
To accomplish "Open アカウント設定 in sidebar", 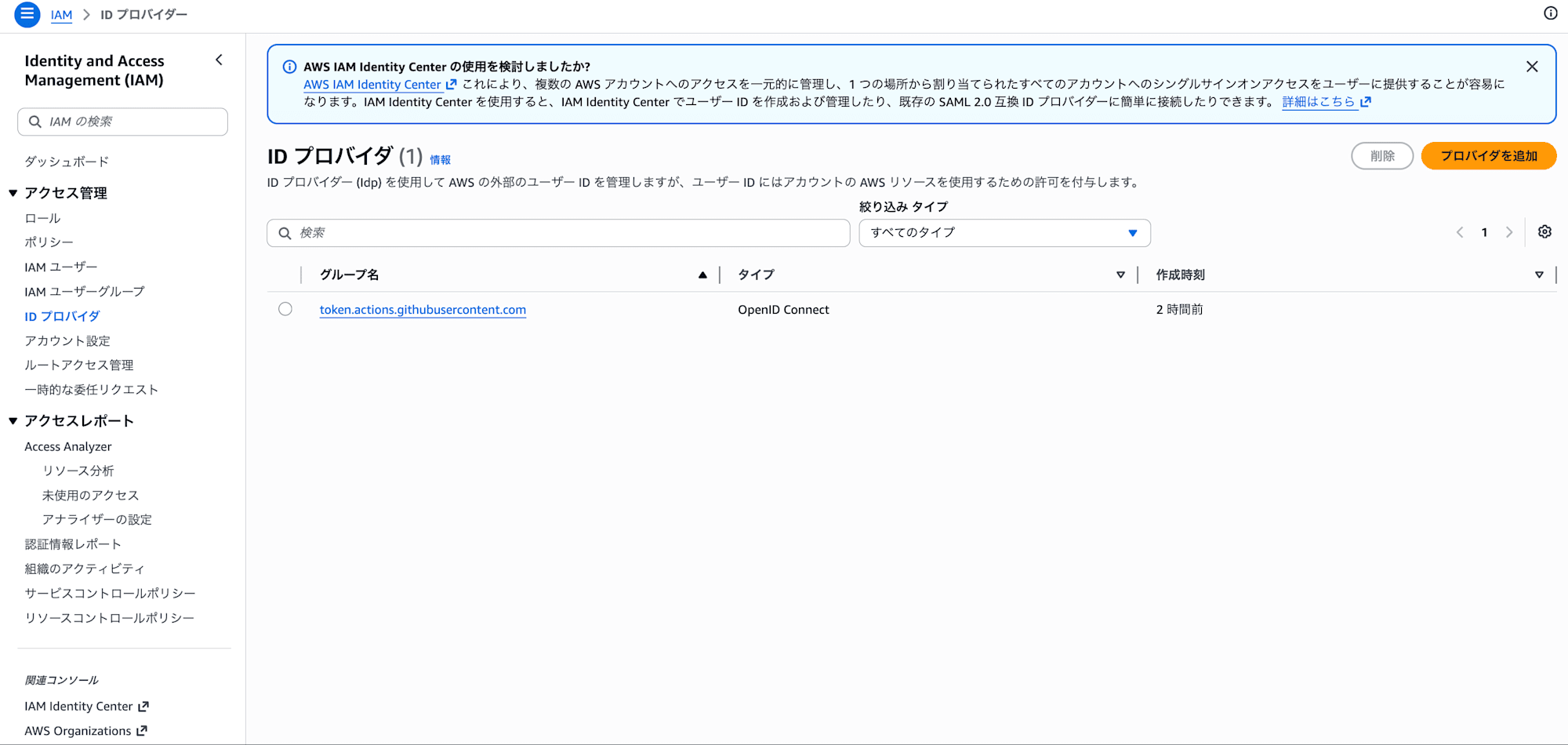I will (67, 340).
